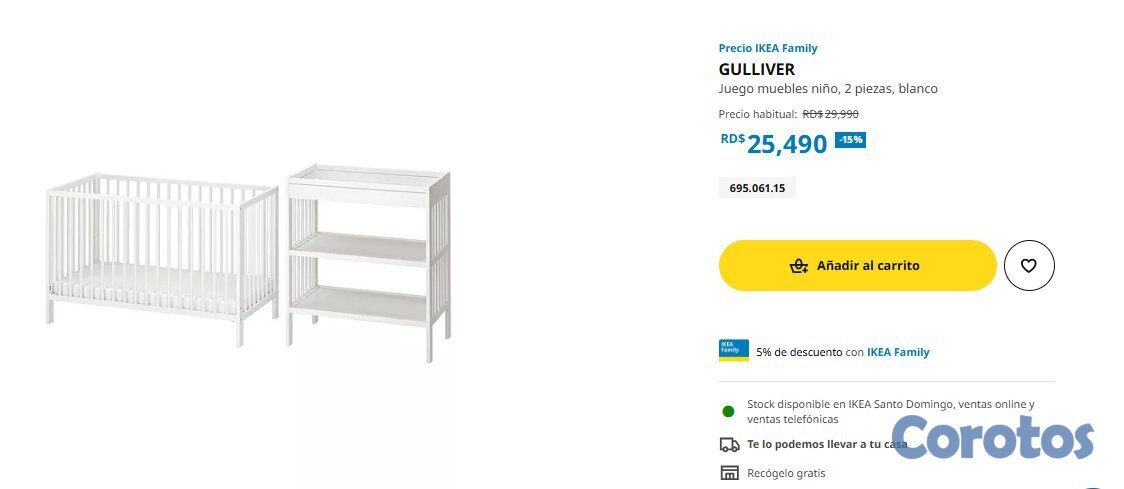Image resolution: width=1124 pixels, height=489 pixels.
Task: Select the Recógelo gratis option
Action: tap(786, 473)
